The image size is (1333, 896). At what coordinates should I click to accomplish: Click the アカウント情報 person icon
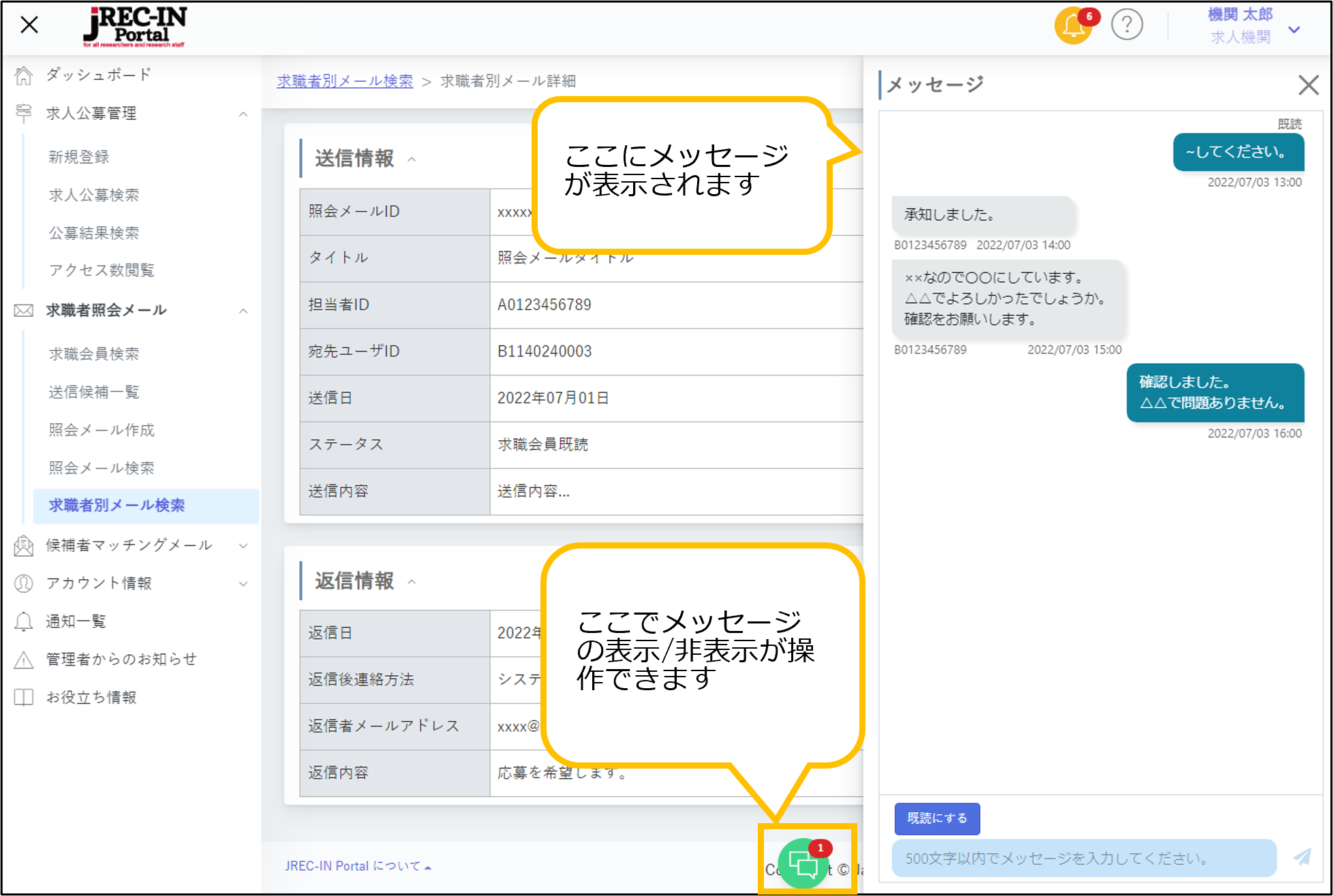23,583
